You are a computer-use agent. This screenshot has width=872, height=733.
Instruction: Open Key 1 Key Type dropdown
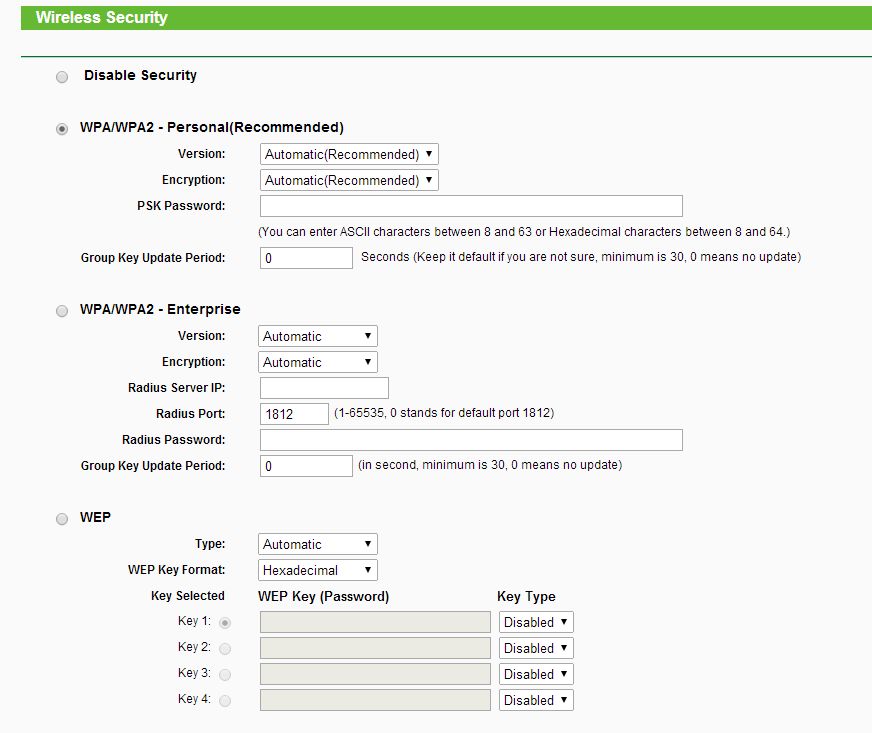(536, 622)
